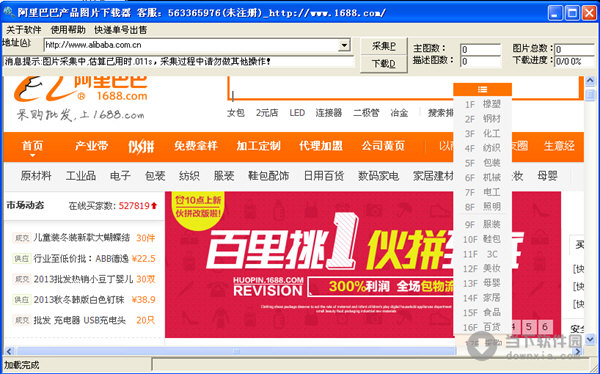Image resolution: width=600 pixels, height=374 pixels.
Task: Select the 主图数 value field
Action: (480, 49)
